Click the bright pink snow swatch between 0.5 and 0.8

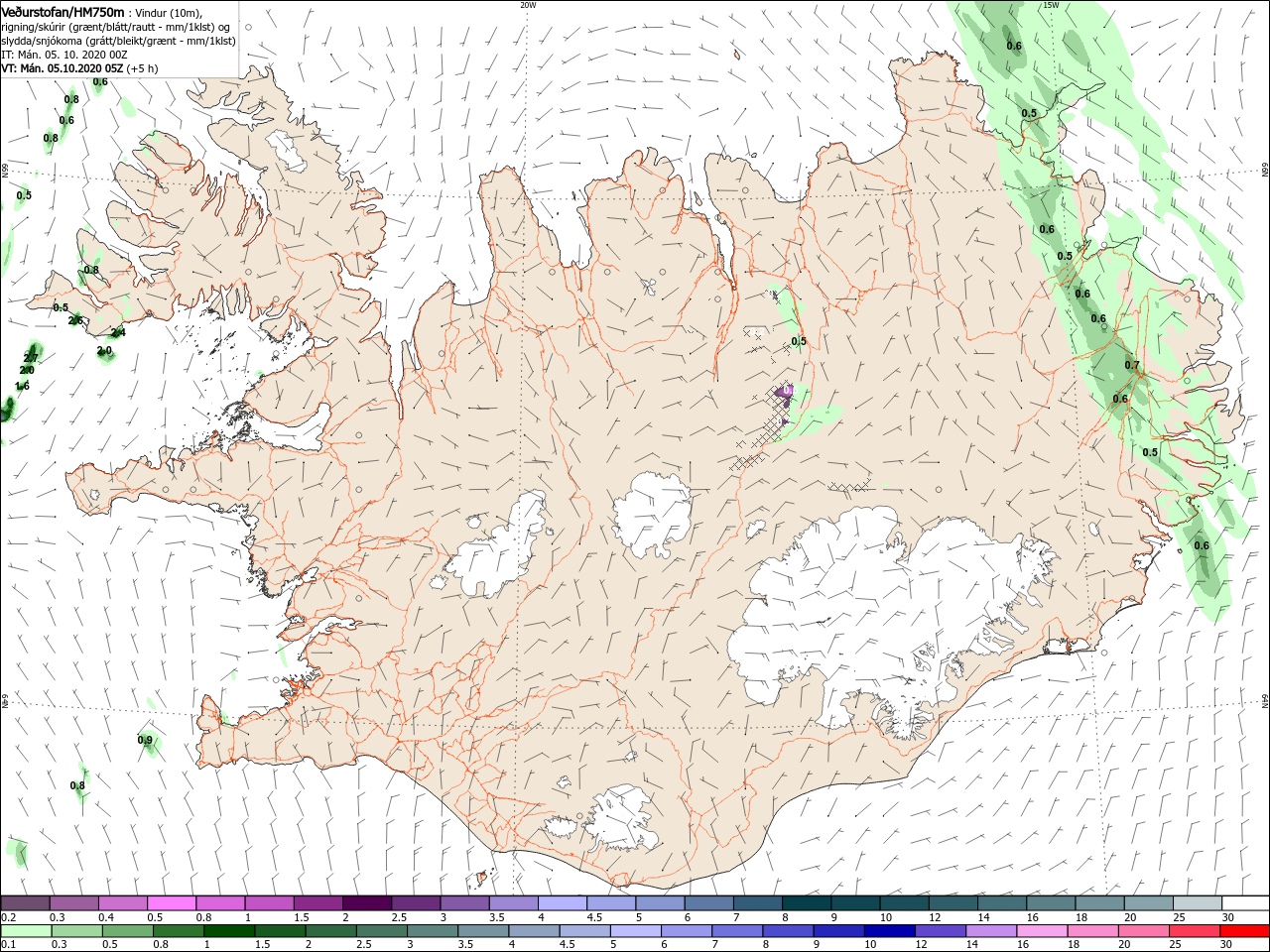click(172, 902)
